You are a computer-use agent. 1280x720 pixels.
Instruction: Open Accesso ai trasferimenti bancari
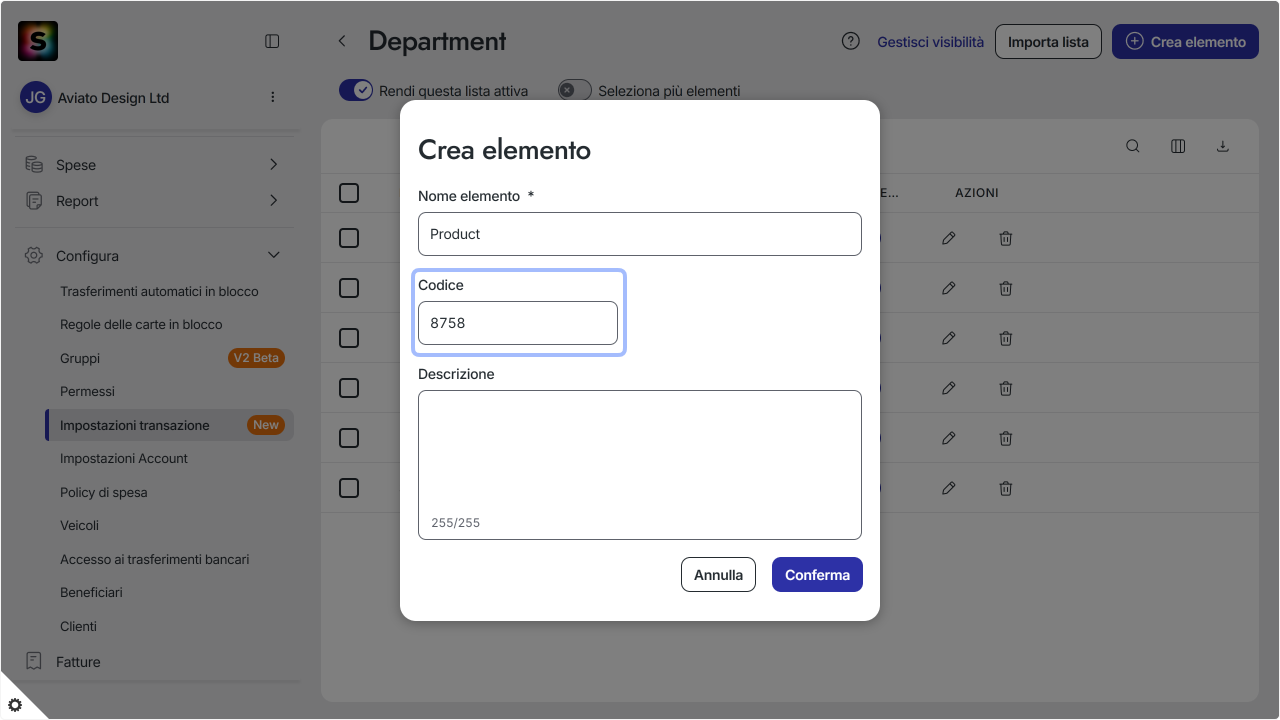(155, 559)
